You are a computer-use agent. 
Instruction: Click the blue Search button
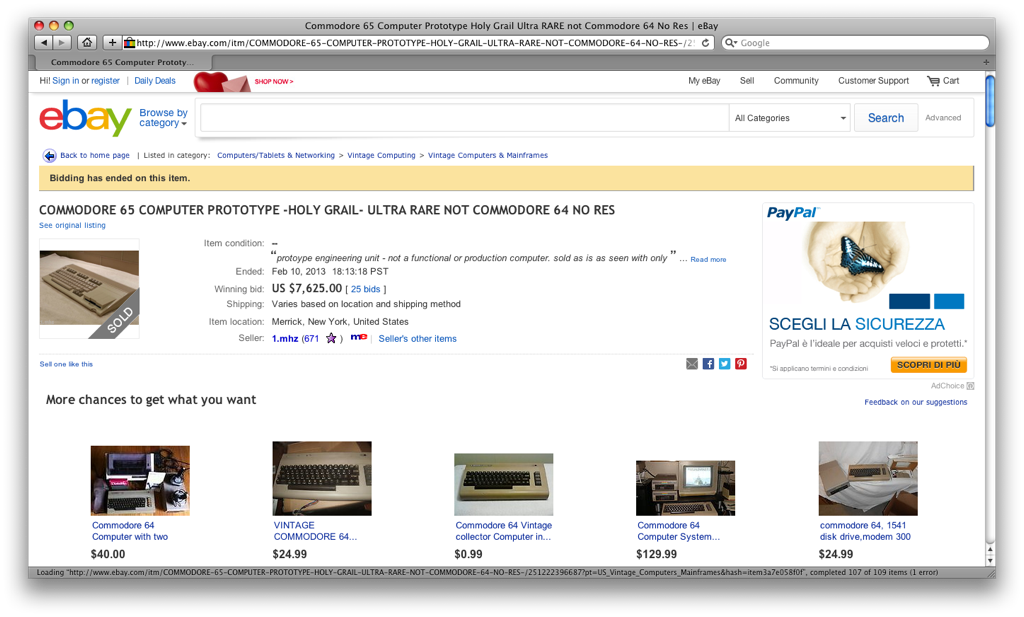coord(886,118)
